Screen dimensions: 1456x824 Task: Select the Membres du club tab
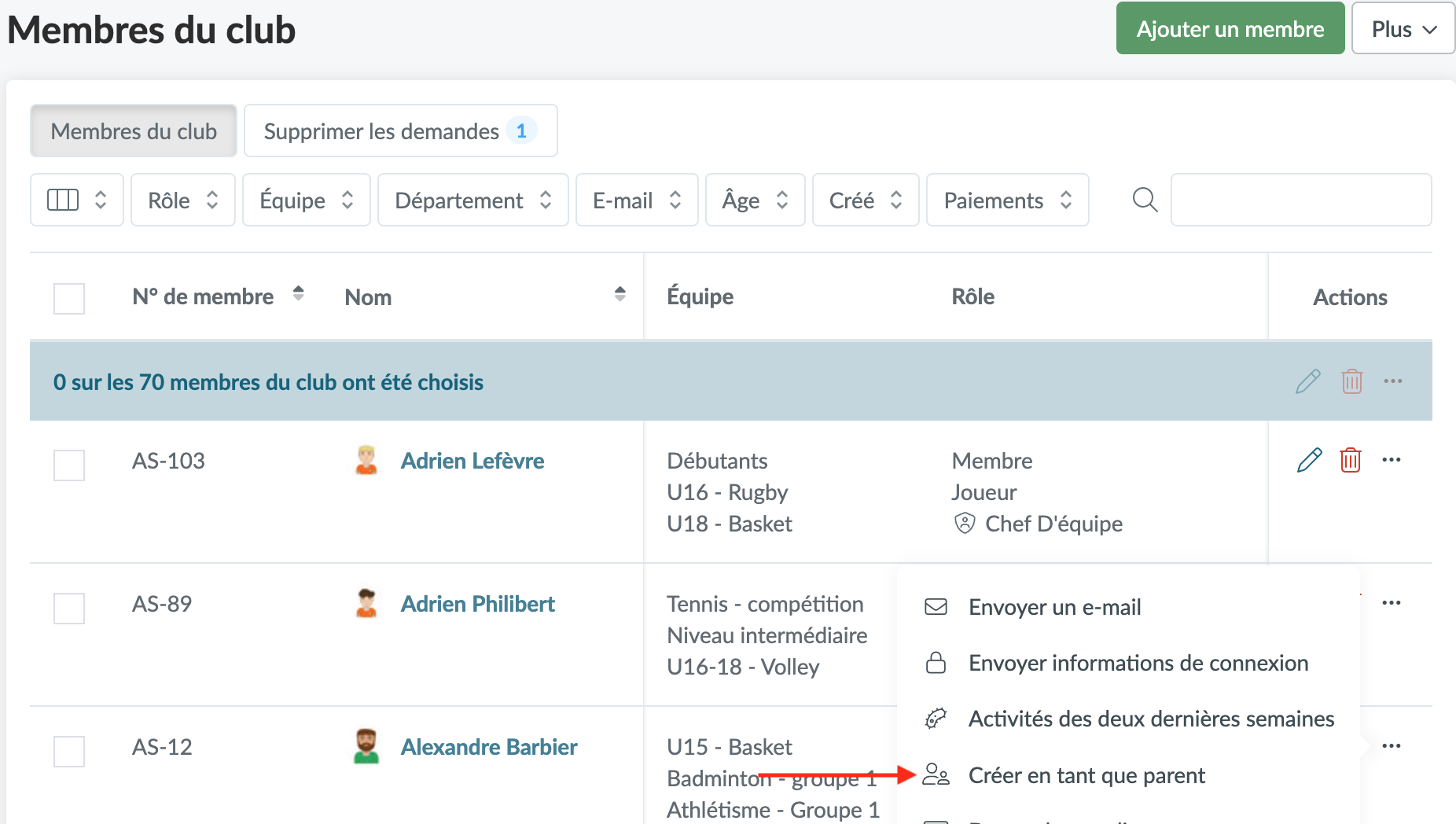coord(134,131)
